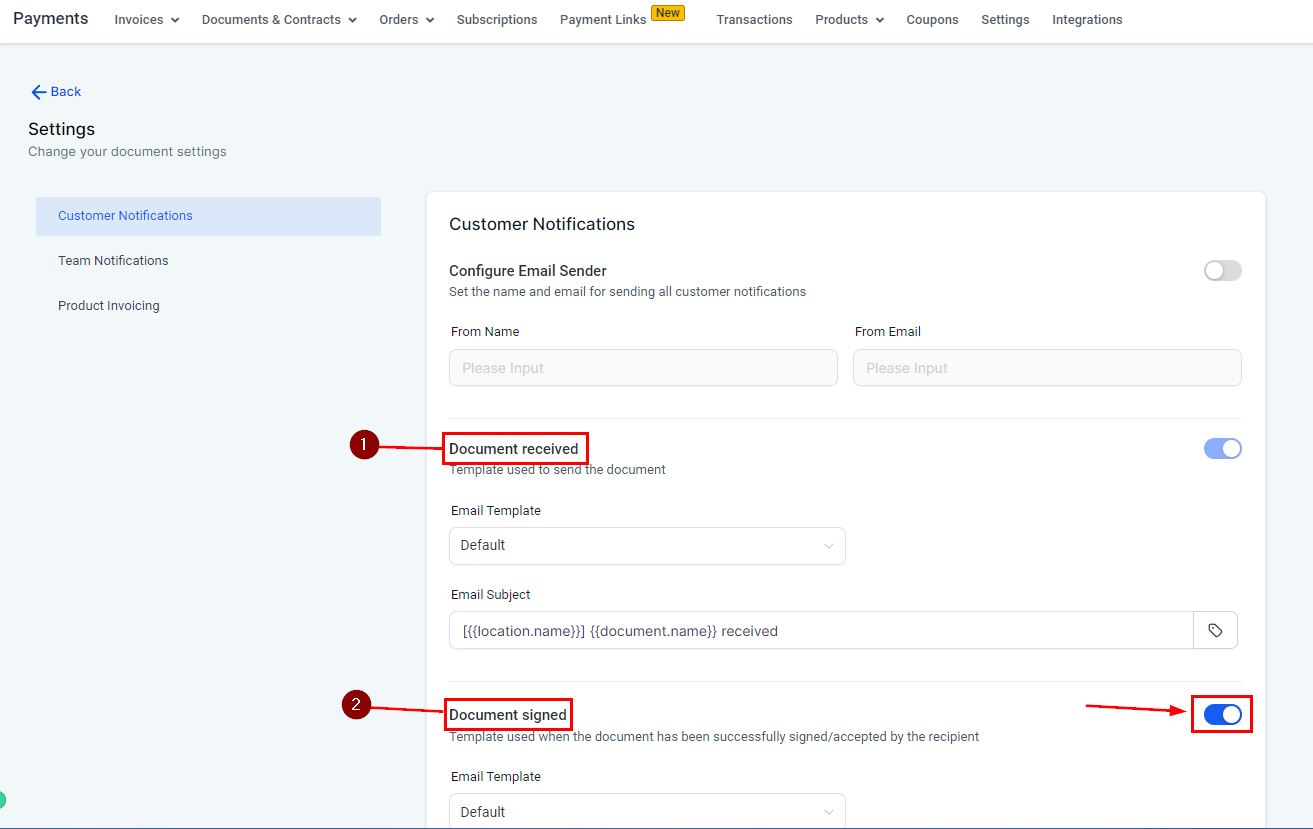This screenshot has width=1313, height=829.
Task: Toggle the Configure Email Sender switch
Action: pos(1222,271)
